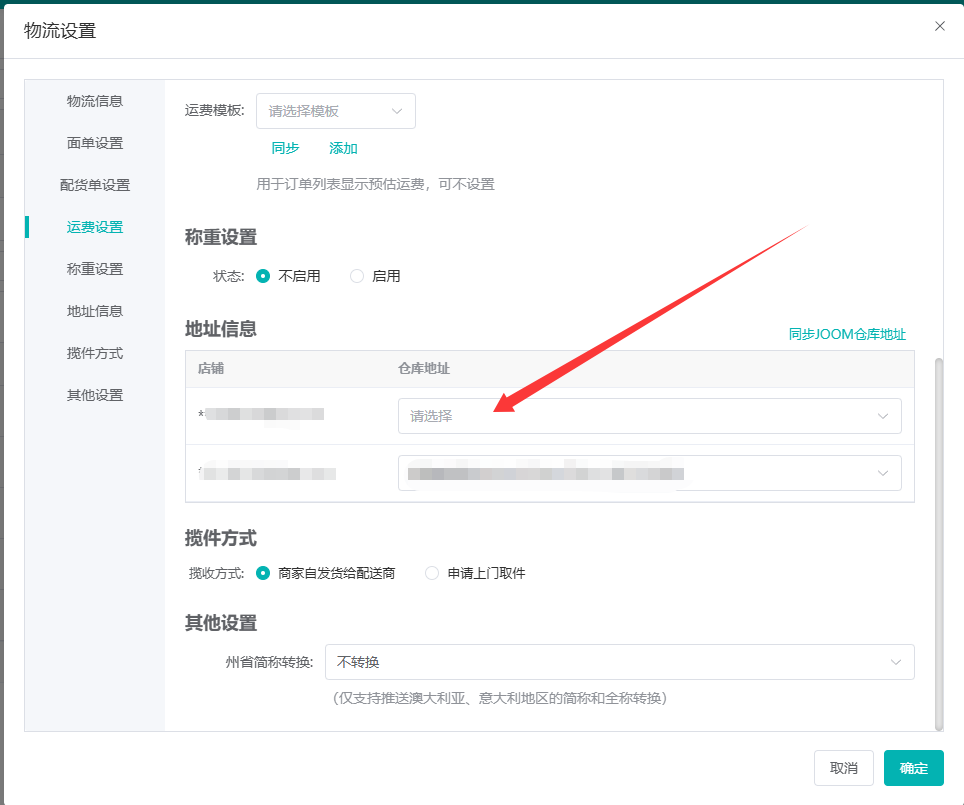964x805 pixels.
Task: Open 州省简称转换 dropdown showing 不转换
Action: [x=619, y=662]
